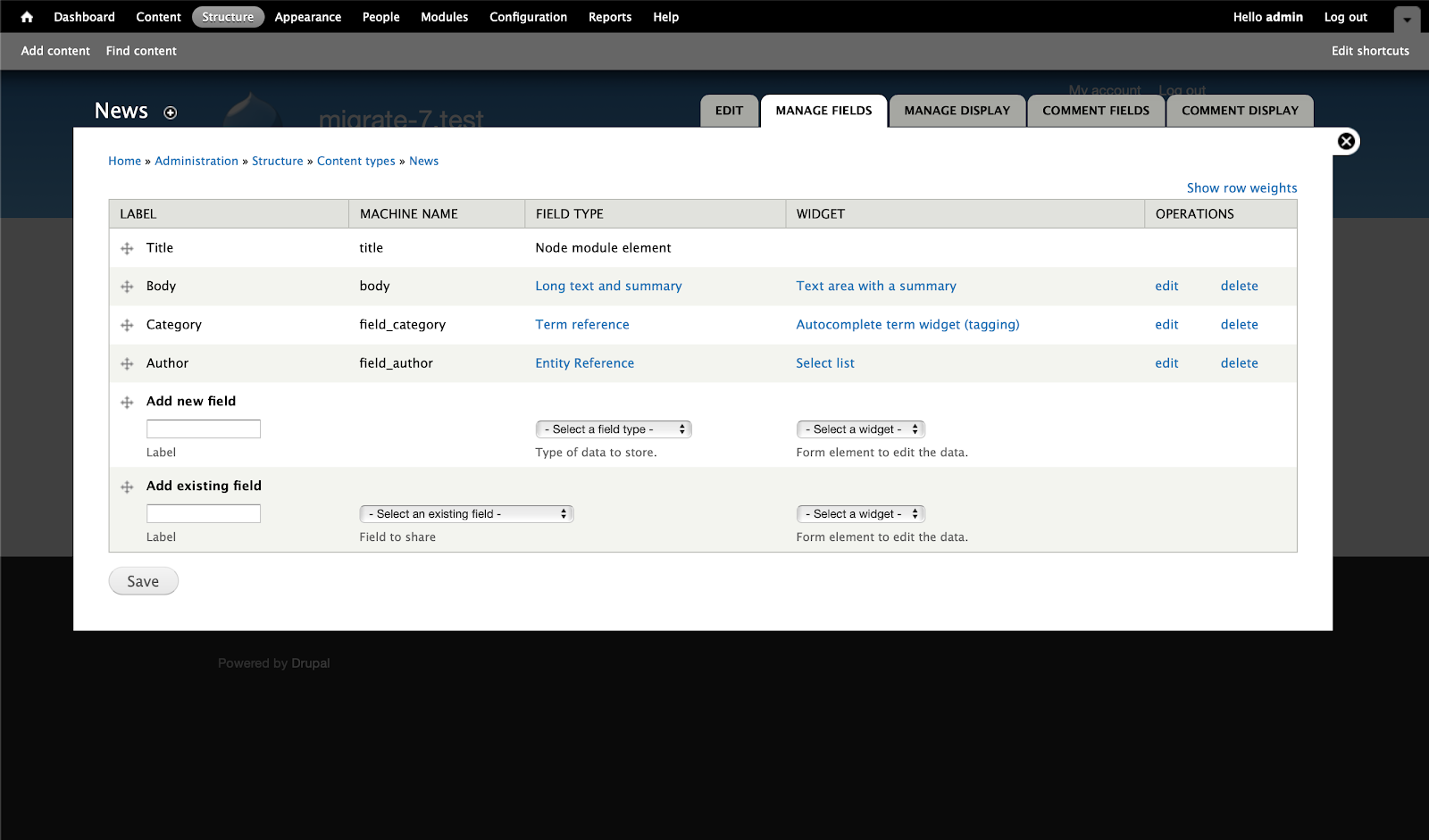The image size is (1429, 840).
Task: Click the drag handle on the Body row
Action: tap(127, 286)
